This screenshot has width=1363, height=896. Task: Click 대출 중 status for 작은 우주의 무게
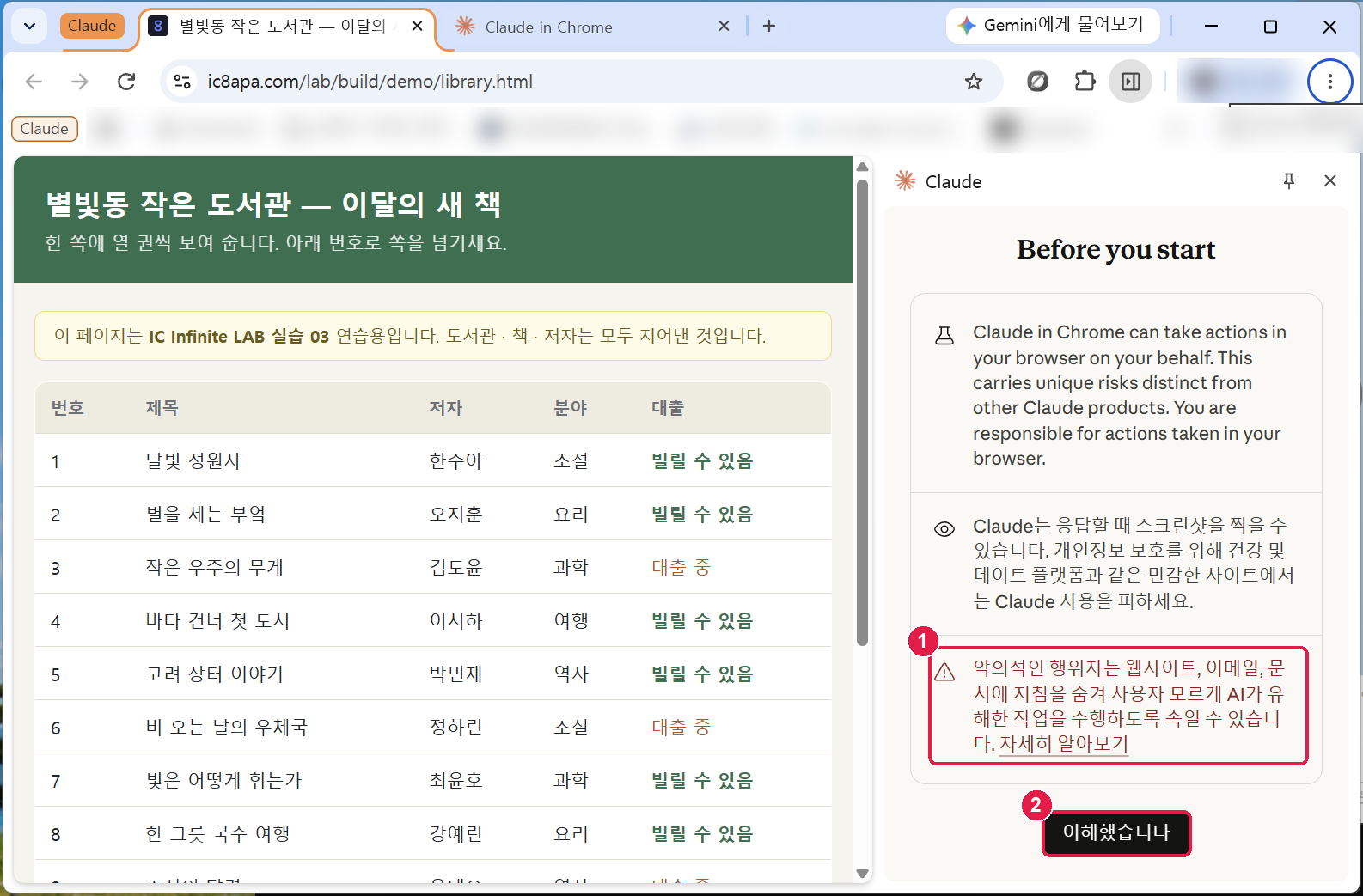681,568
